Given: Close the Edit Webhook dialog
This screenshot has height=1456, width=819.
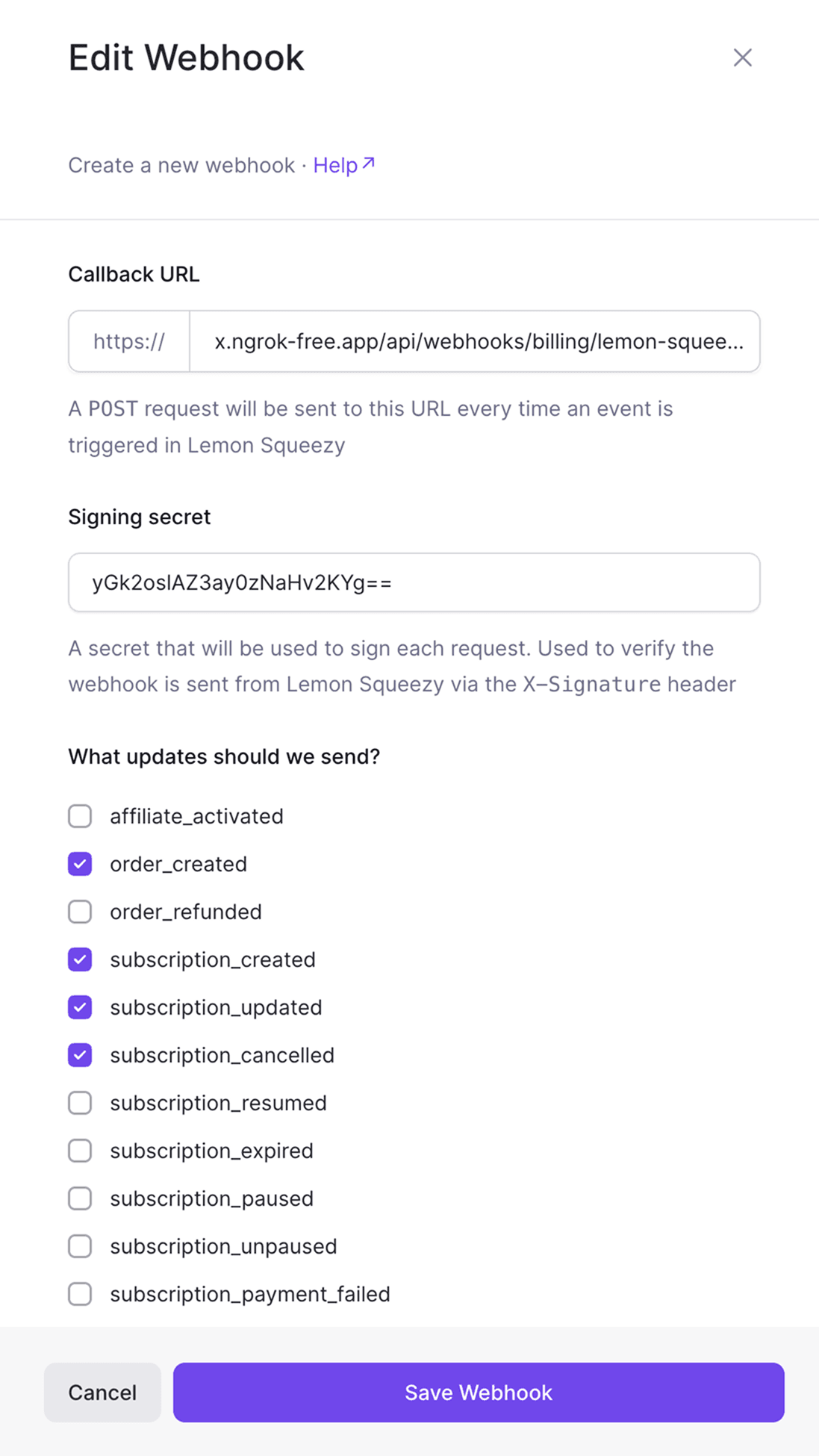Looking at the screenshot, I should (x=742, y=57).
